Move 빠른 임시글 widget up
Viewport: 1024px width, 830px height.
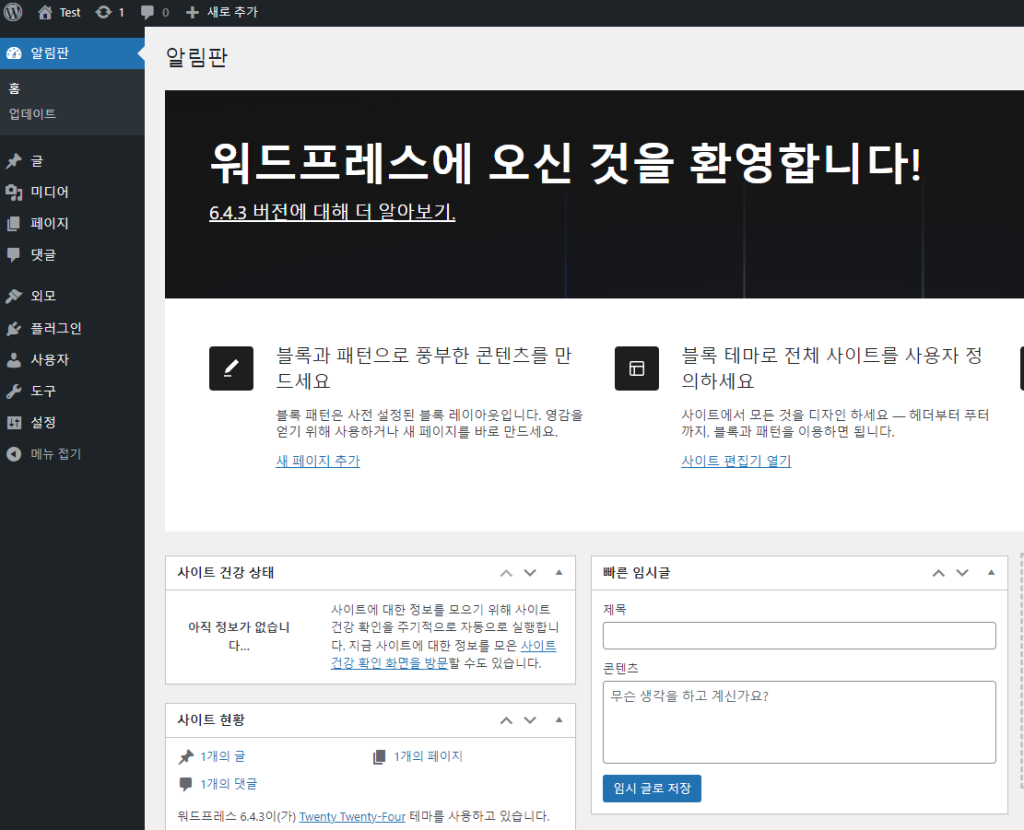(x=938, y=573)
